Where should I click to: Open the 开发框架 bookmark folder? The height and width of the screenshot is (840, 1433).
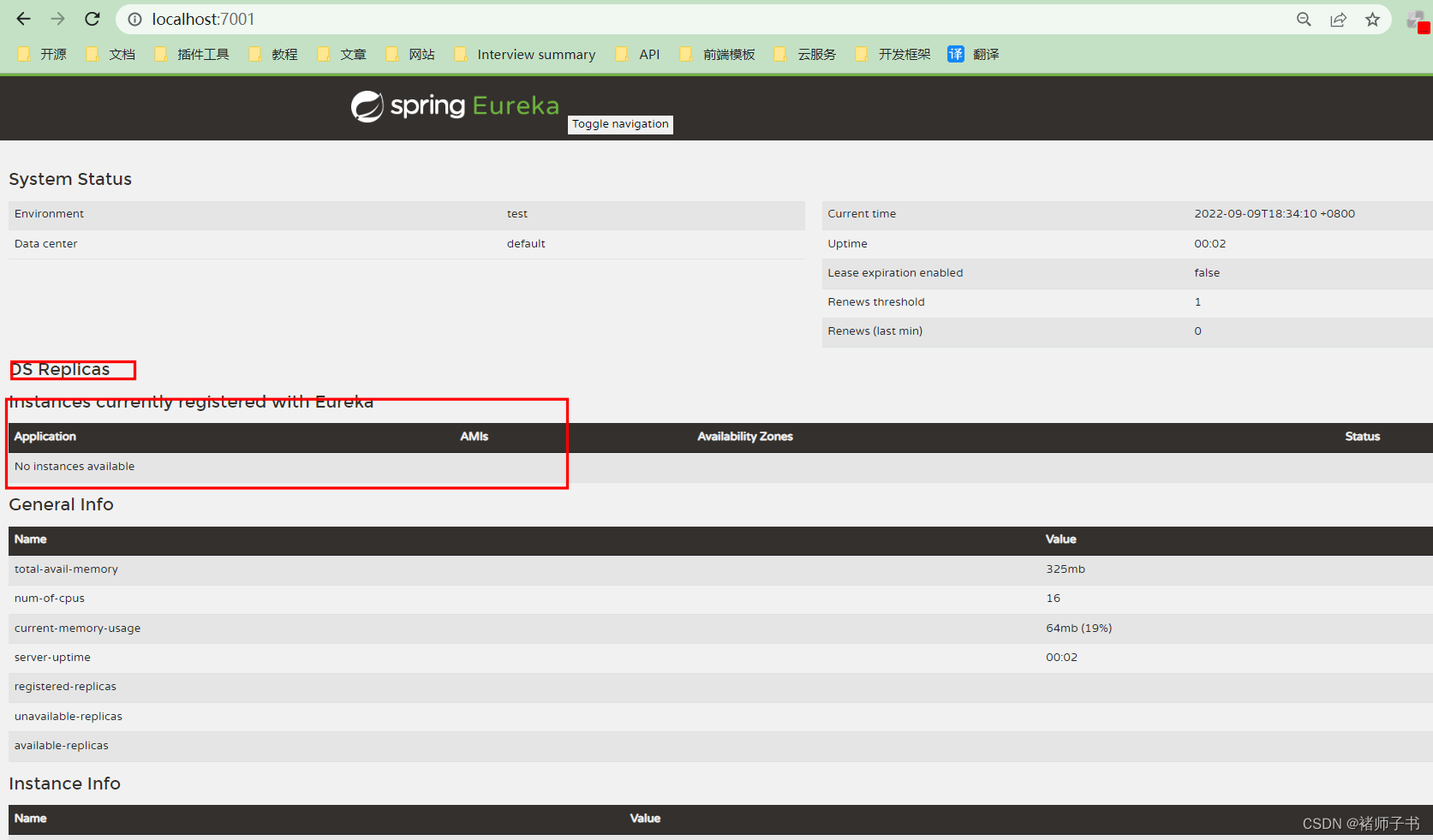pyautogui.click(x=893, y=54)
